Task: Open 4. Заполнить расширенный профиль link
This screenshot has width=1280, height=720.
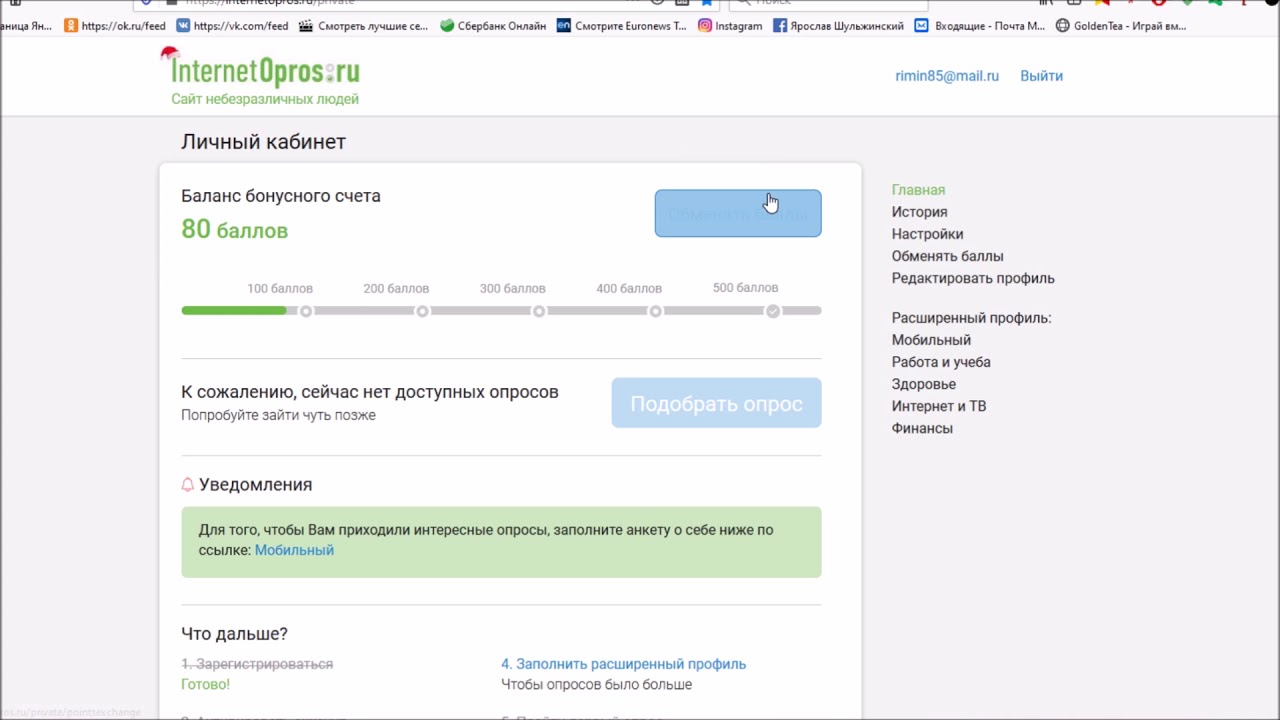Action: (623, 664)
